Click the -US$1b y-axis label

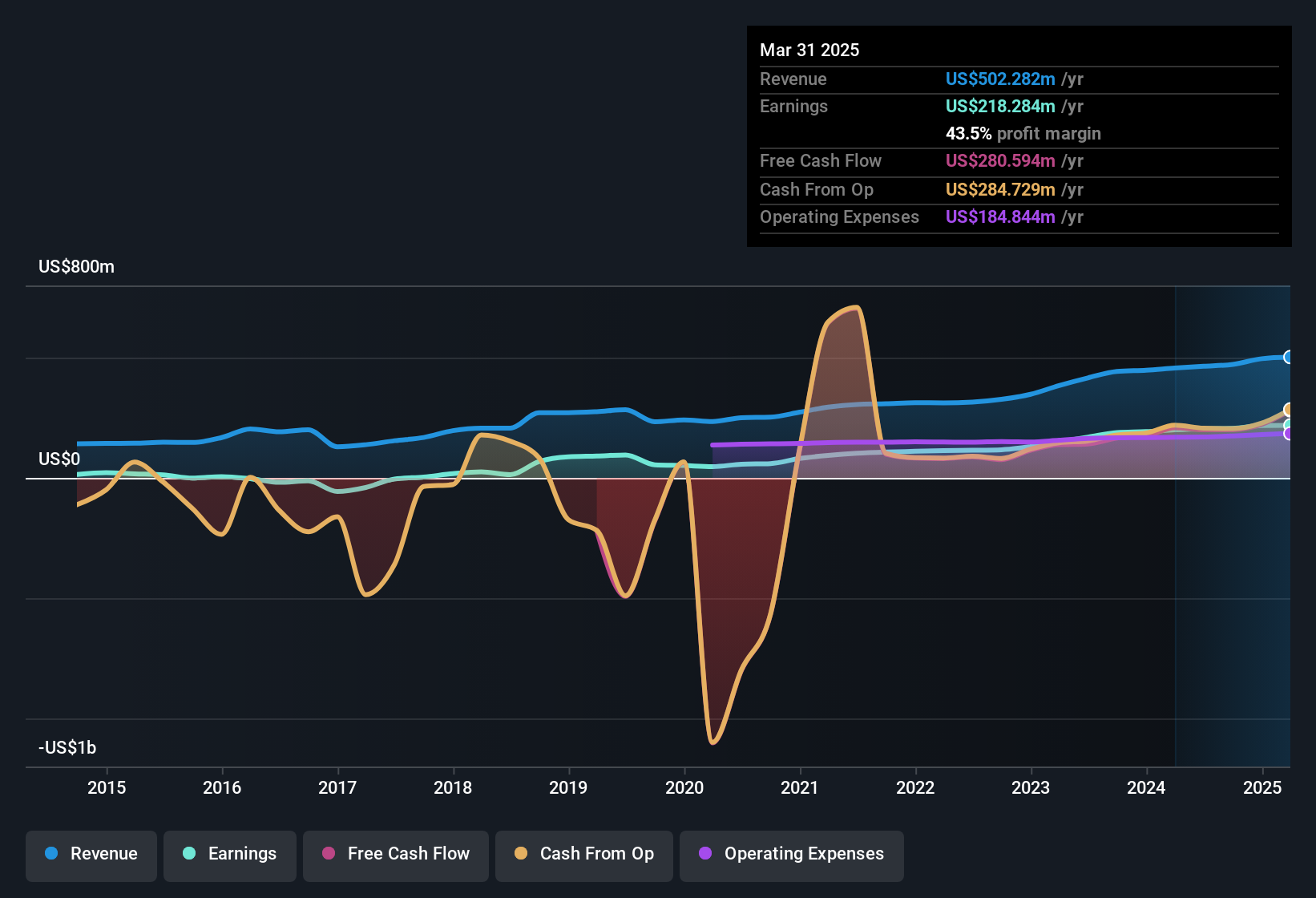pyautogui.click(x=67, y=748)
